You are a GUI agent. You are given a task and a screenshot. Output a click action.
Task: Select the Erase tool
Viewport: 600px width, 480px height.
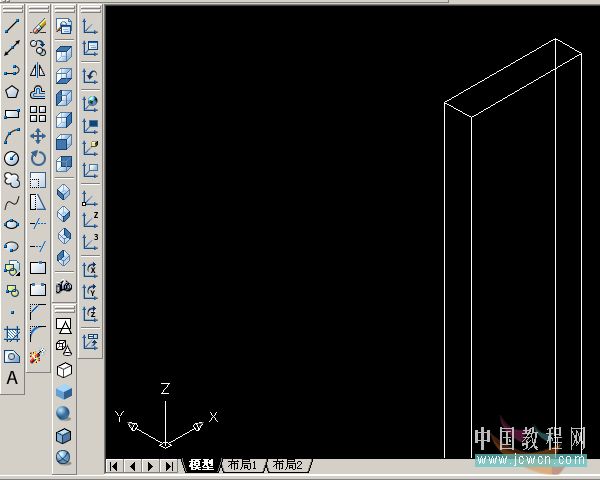coord(38,26)
